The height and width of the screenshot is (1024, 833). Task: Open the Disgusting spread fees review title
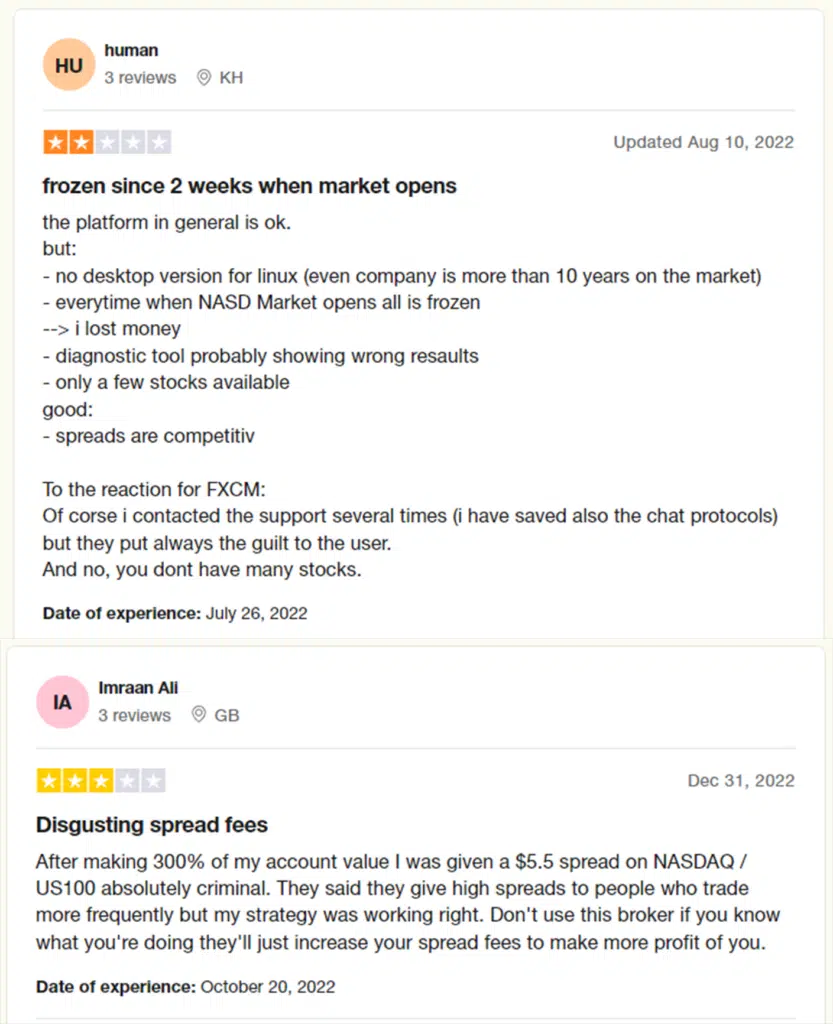tap(152, 825)
